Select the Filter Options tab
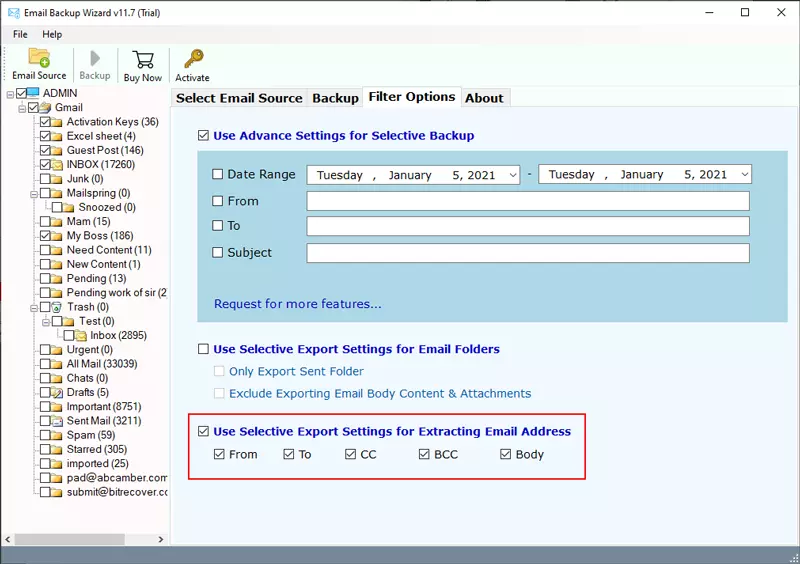Image resolution: width=800 pixels, height=564 pixels. (x=412, y=97)
